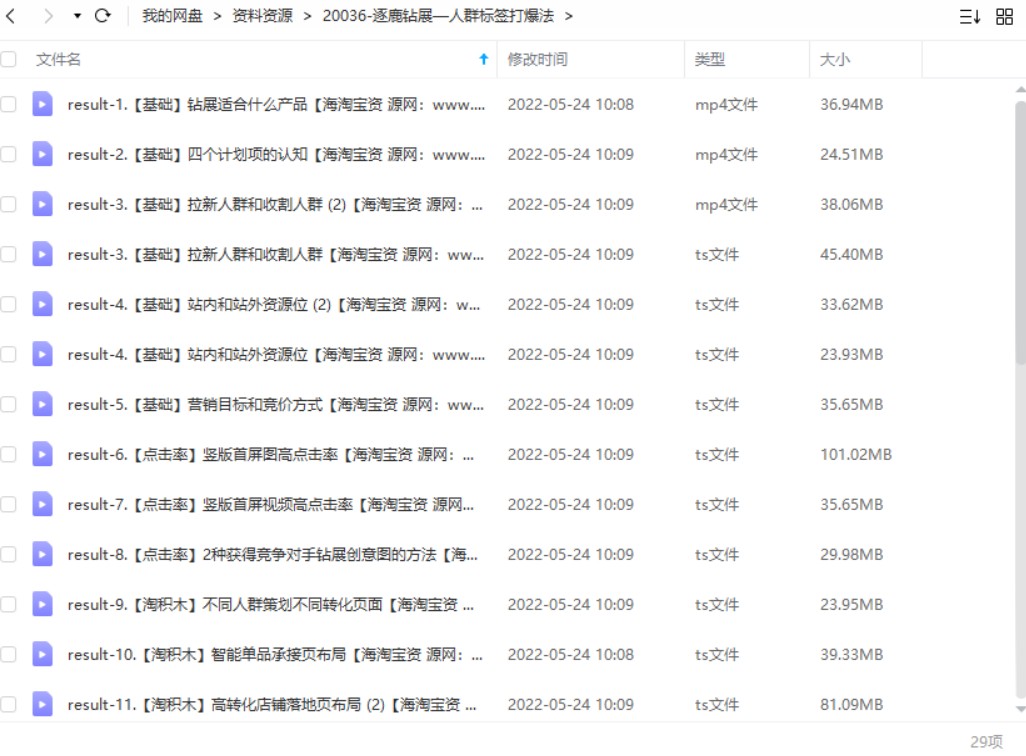
Task: Click video icon of result-4 23.93MB file
Action: (43, 354)
